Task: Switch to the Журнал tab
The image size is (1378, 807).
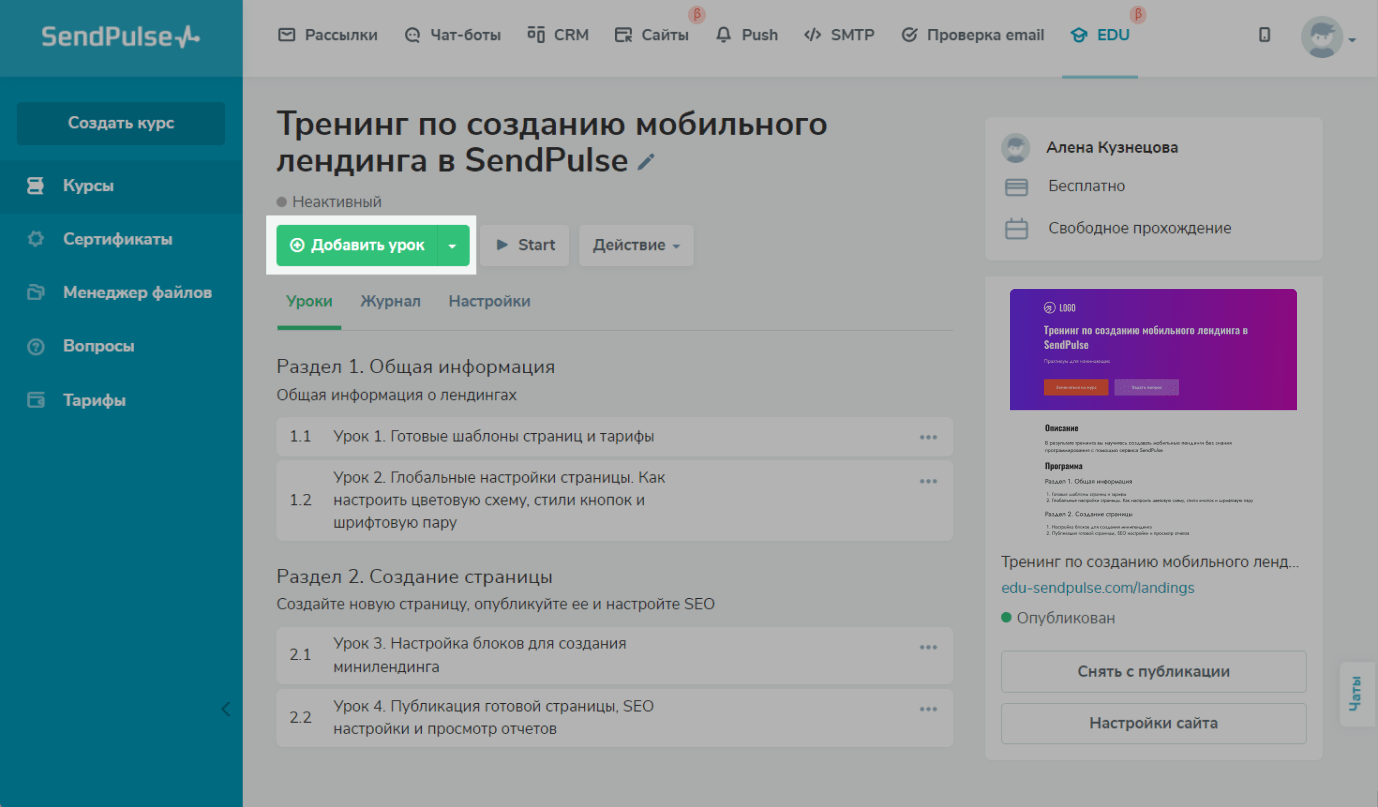Action: [390, 301]
